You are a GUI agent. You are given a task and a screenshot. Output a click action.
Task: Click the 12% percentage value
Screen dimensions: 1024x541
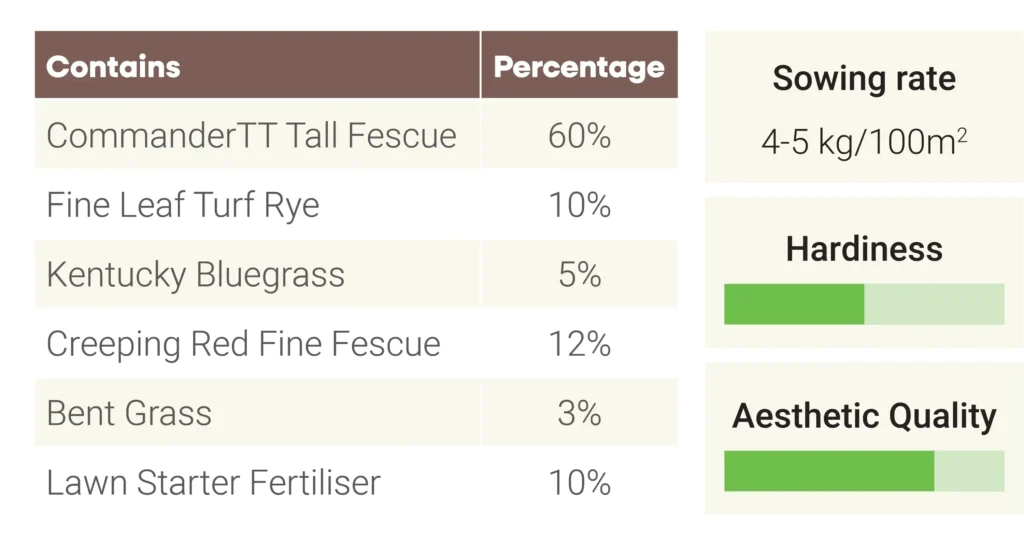579,344
